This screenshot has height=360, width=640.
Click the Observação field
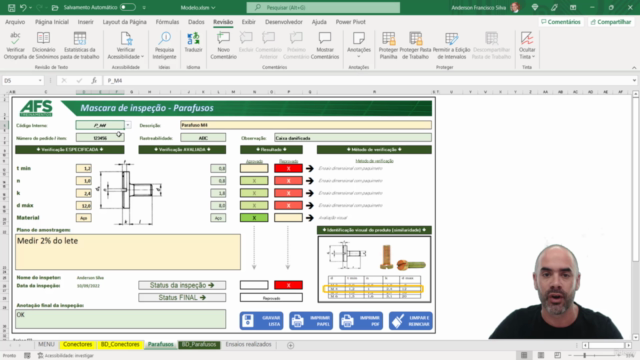[x=353, y=138]
